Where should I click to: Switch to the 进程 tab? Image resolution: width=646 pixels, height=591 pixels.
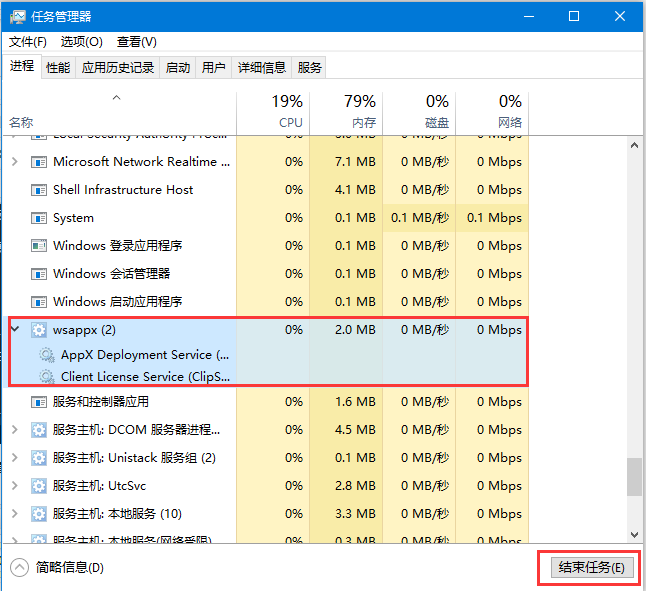point(22,66)
